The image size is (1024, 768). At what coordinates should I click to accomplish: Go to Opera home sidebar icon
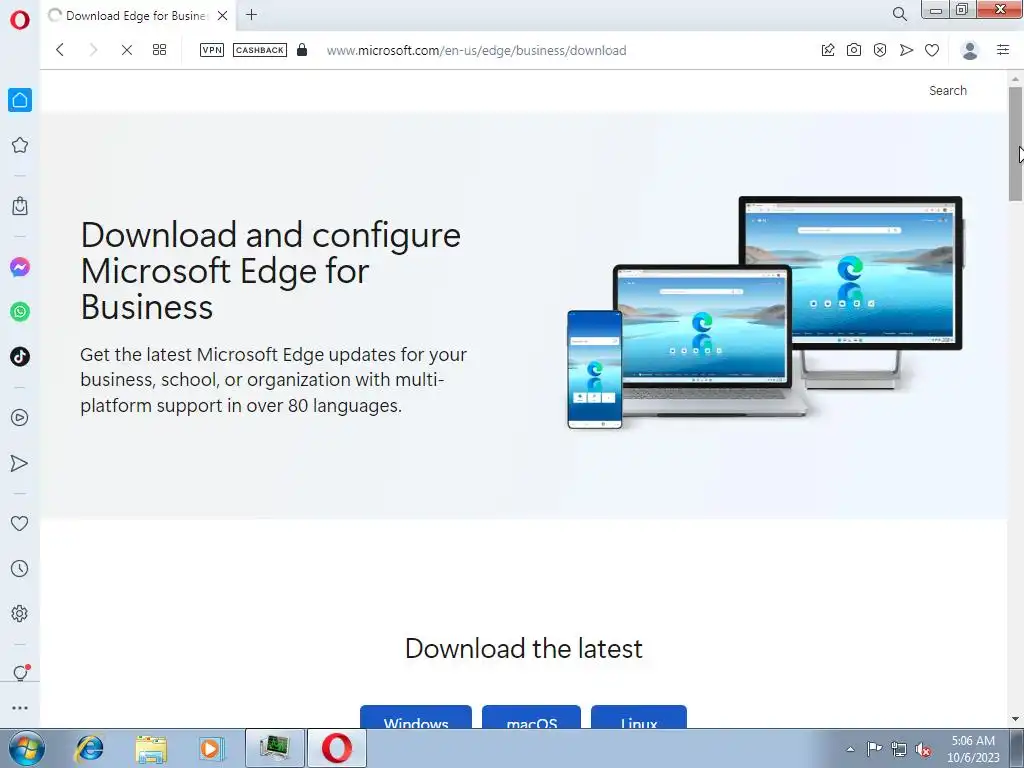point(20,100)
